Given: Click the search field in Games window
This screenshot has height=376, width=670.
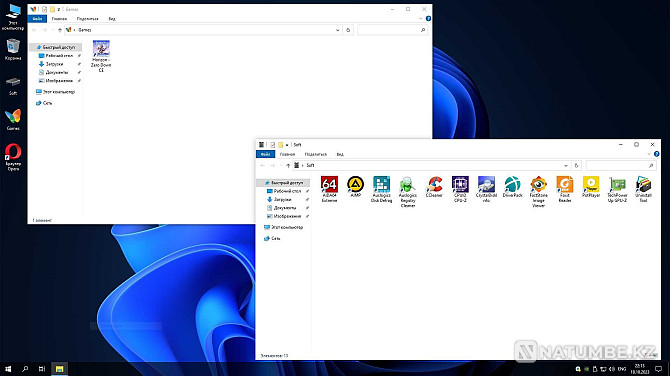Looking at the screenshot, I should tap(393, 30).
